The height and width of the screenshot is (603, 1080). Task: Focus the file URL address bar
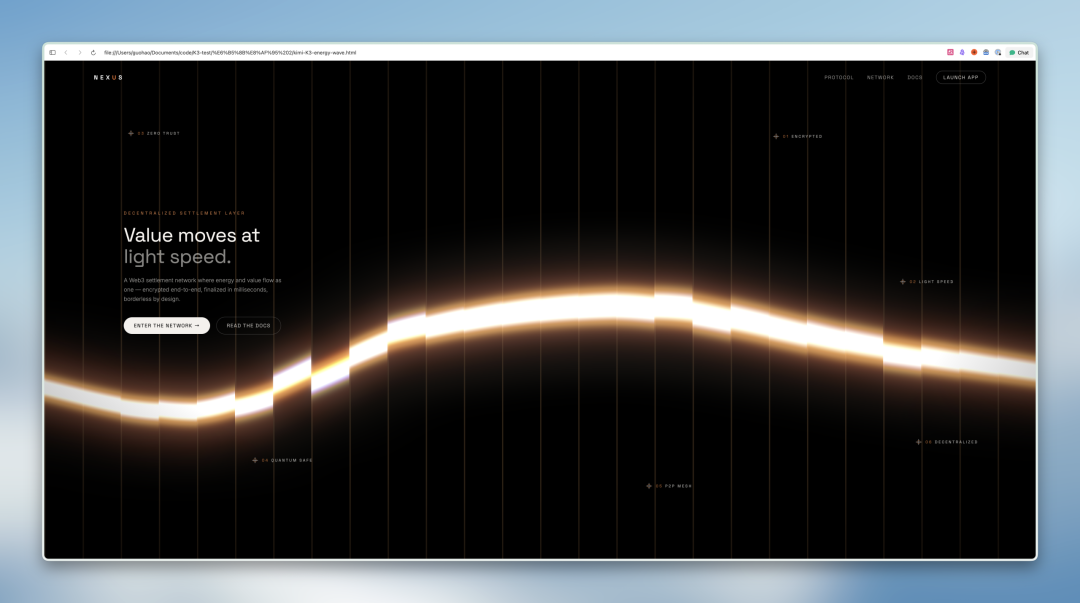point(230,52)
